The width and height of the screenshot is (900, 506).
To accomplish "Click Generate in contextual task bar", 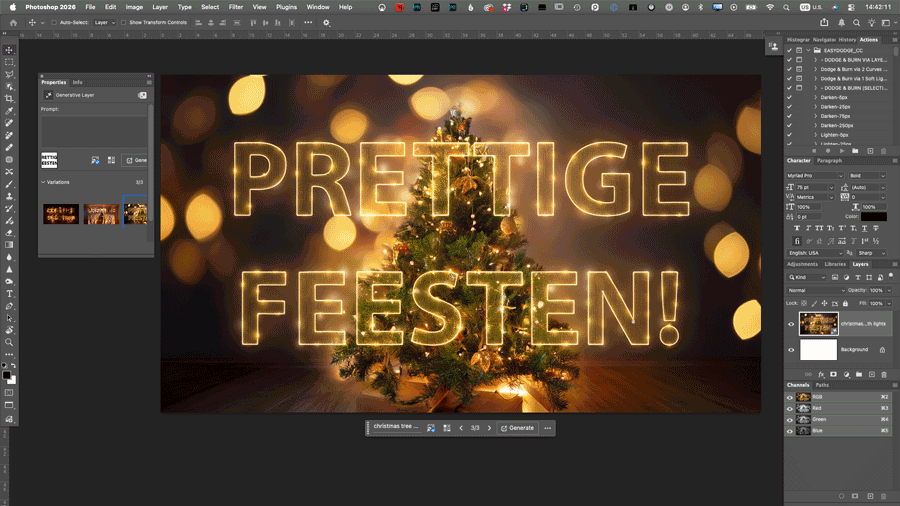I will (517, 428).
